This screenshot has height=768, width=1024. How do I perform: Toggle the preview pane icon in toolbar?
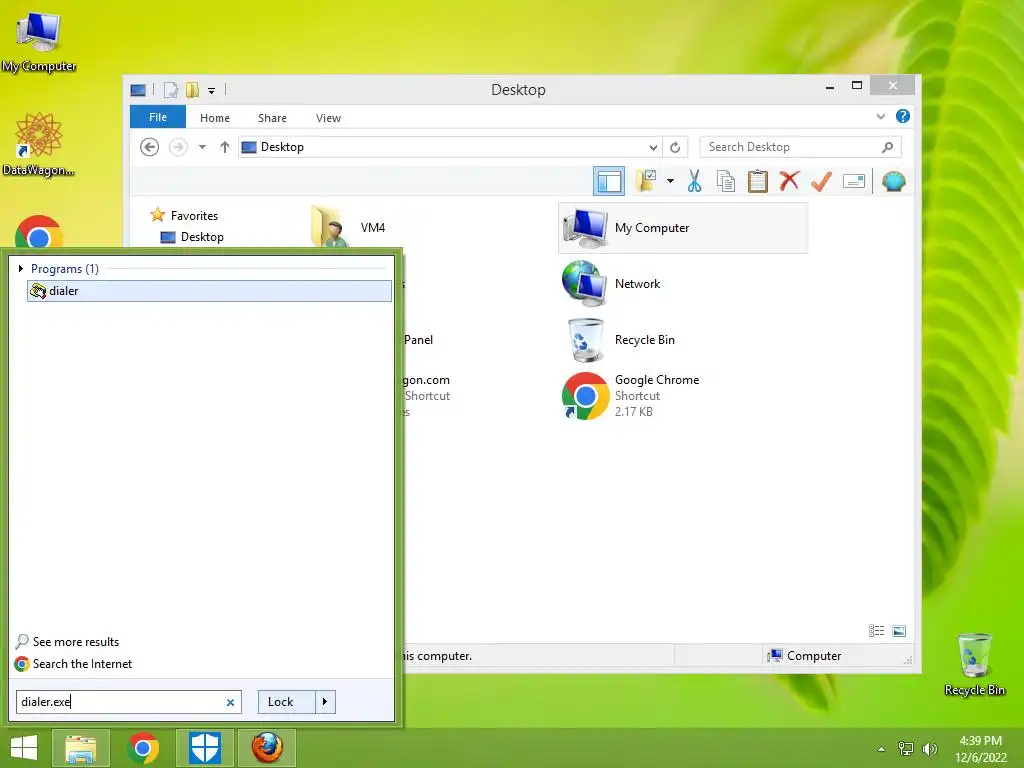[609, 182]
